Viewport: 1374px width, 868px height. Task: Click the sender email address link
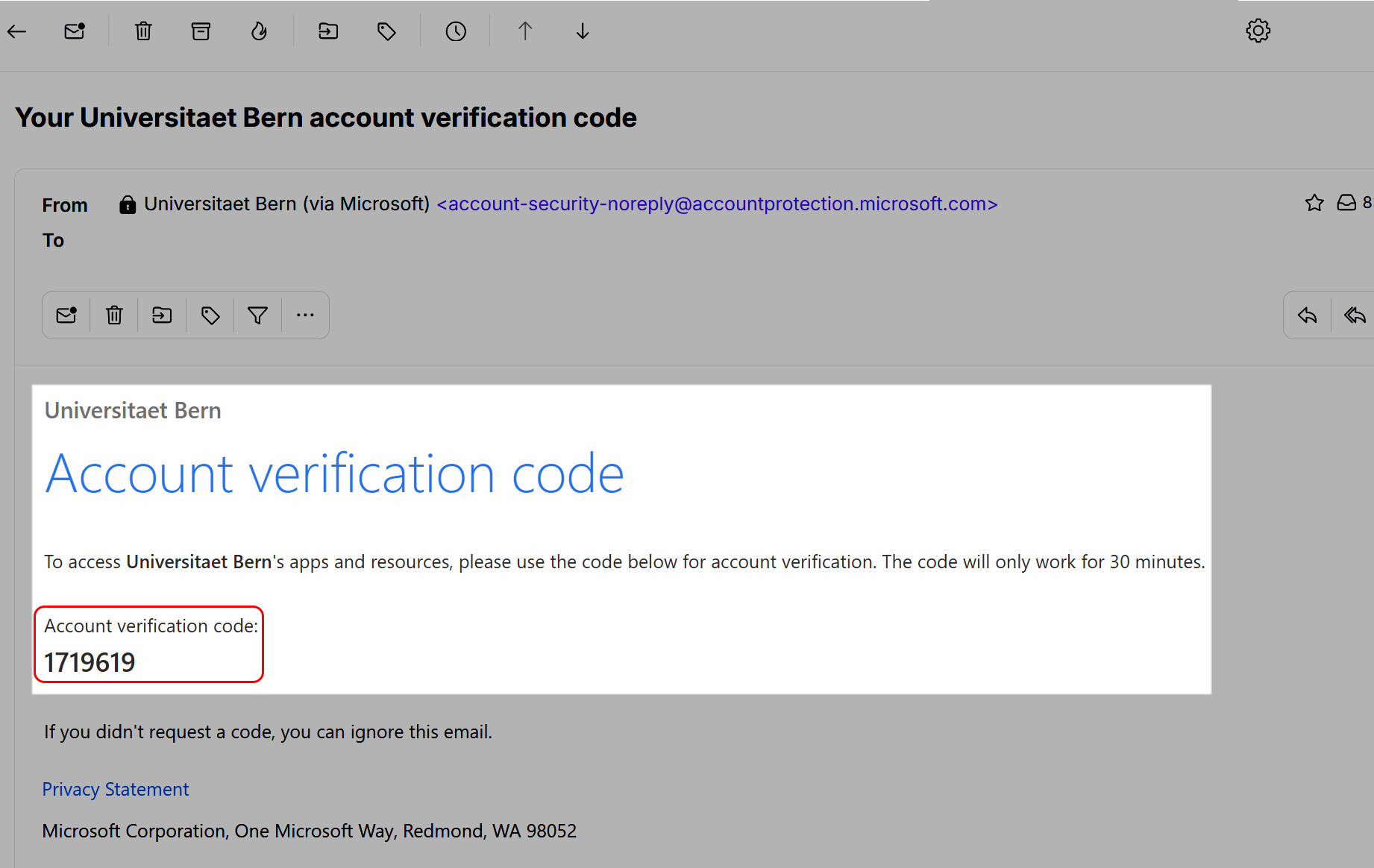(717, 204)
